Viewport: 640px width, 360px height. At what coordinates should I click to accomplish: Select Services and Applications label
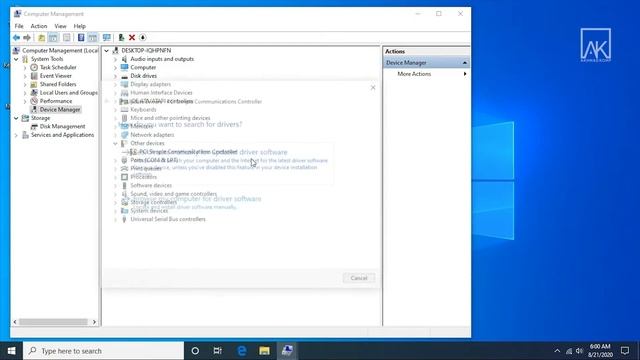(x=62, y=135)
